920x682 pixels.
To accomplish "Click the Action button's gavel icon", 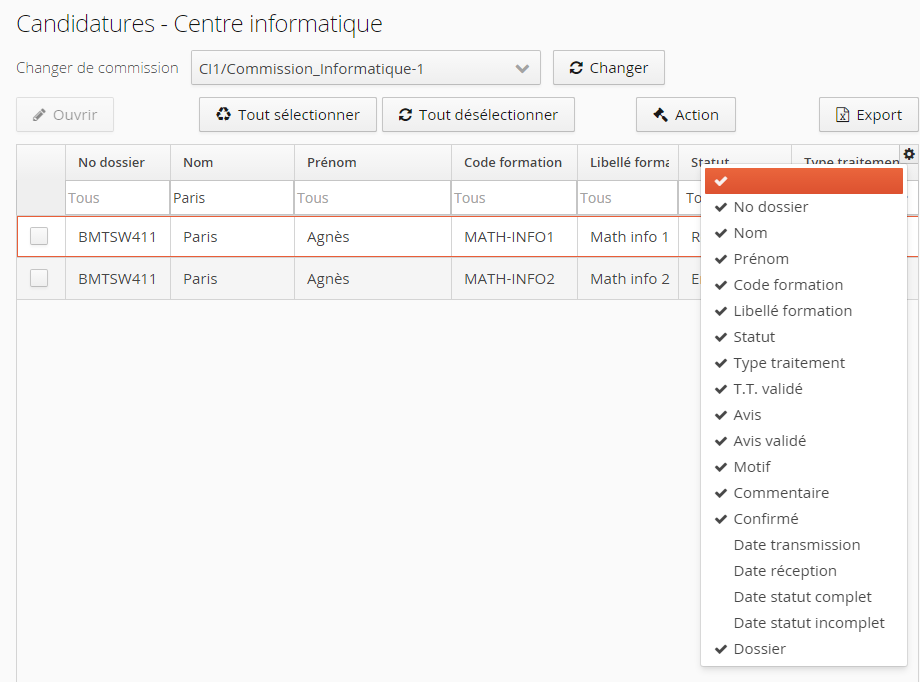I will click(660, 115).
